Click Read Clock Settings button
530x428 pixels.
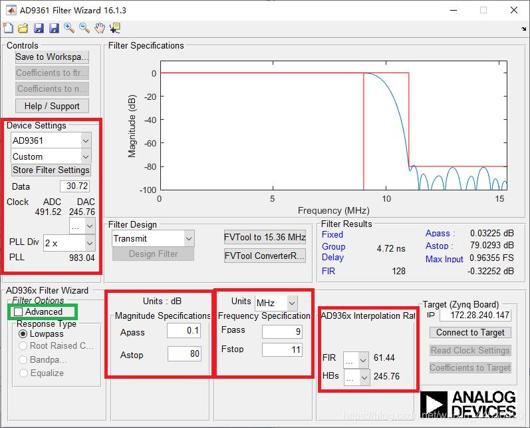tap(470, 350)
